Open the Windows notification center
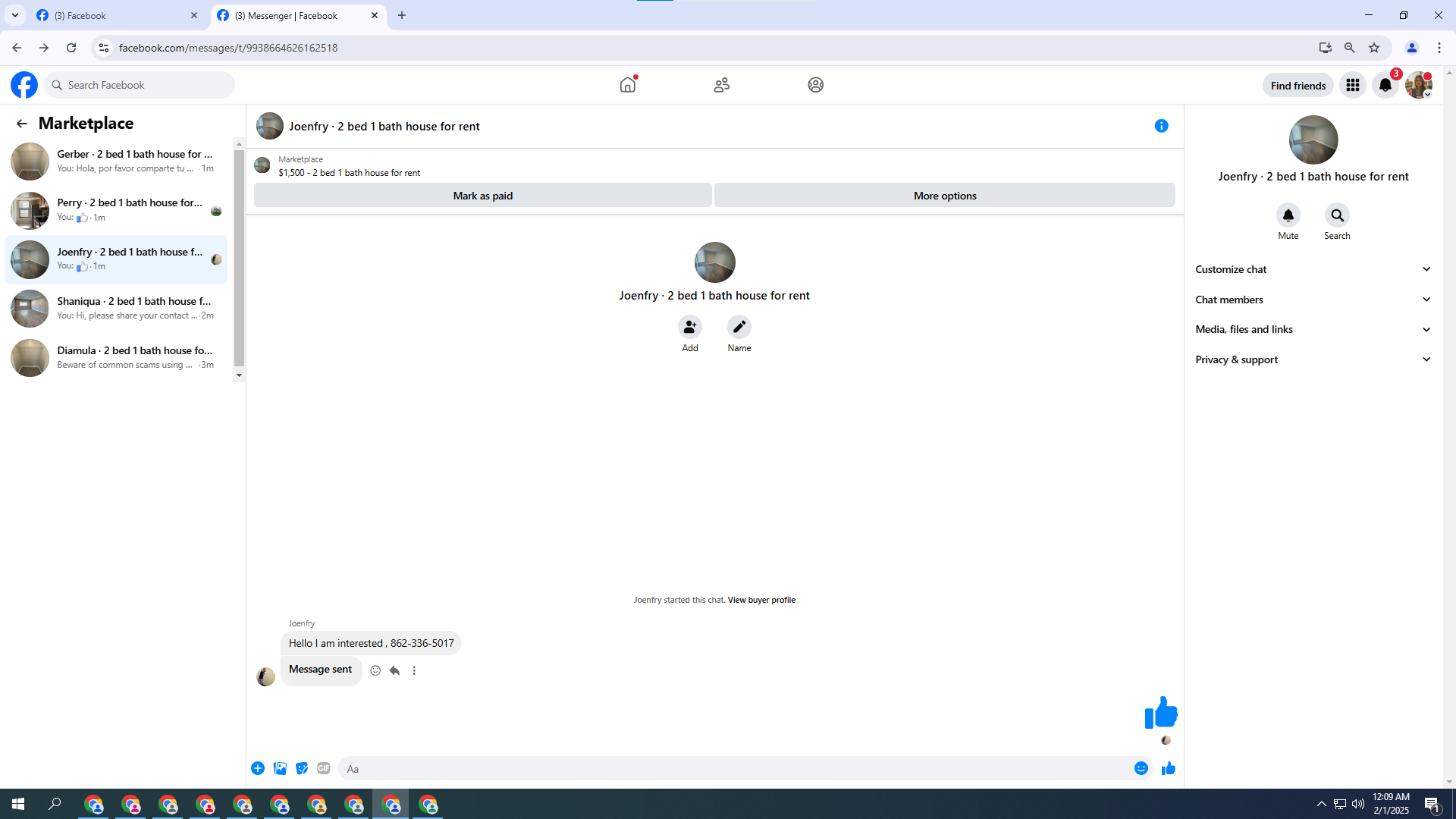The image size is (1456, 819). tap(1432, 805)
